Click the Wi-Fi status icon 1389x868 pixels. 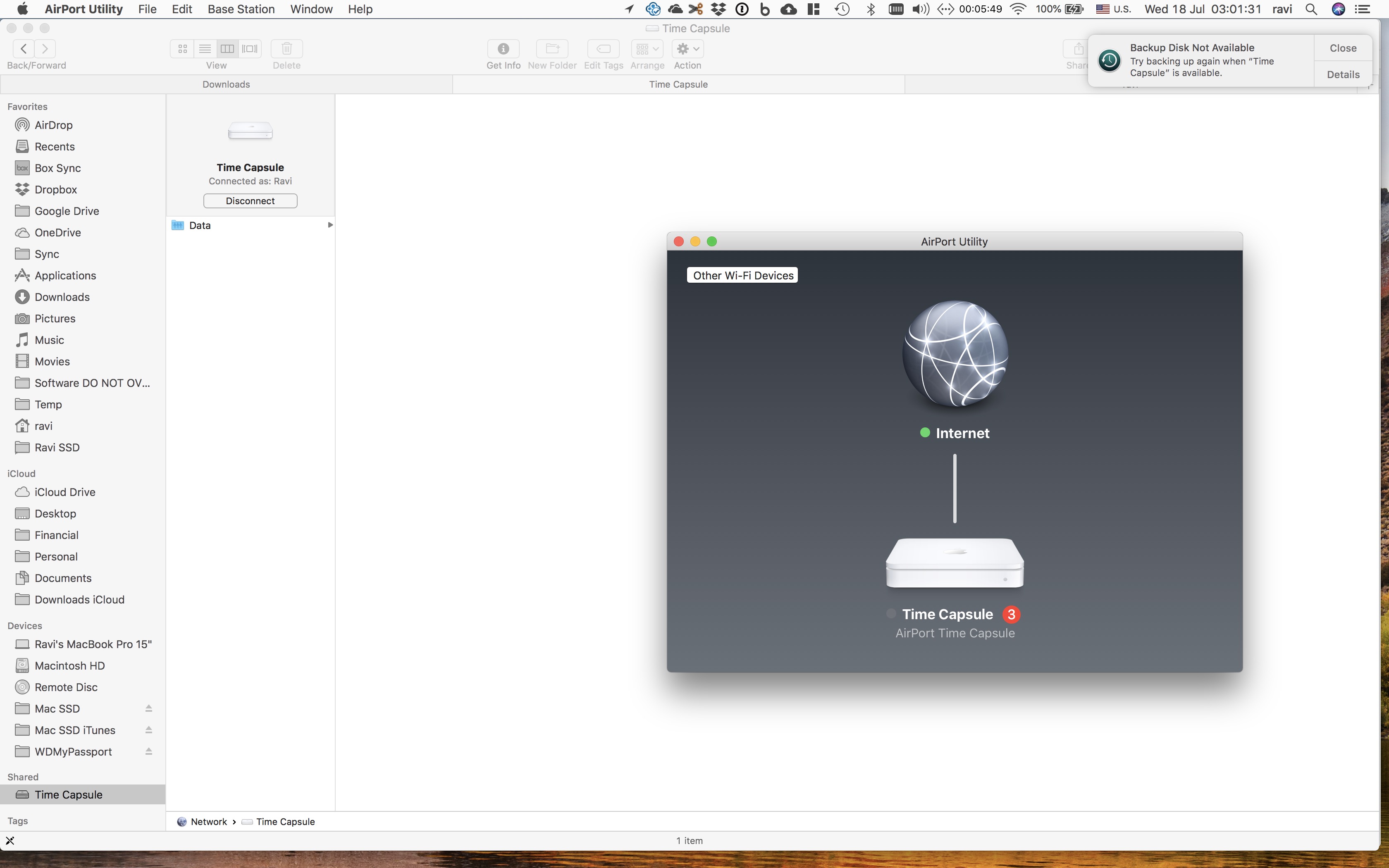point(1018,9)
